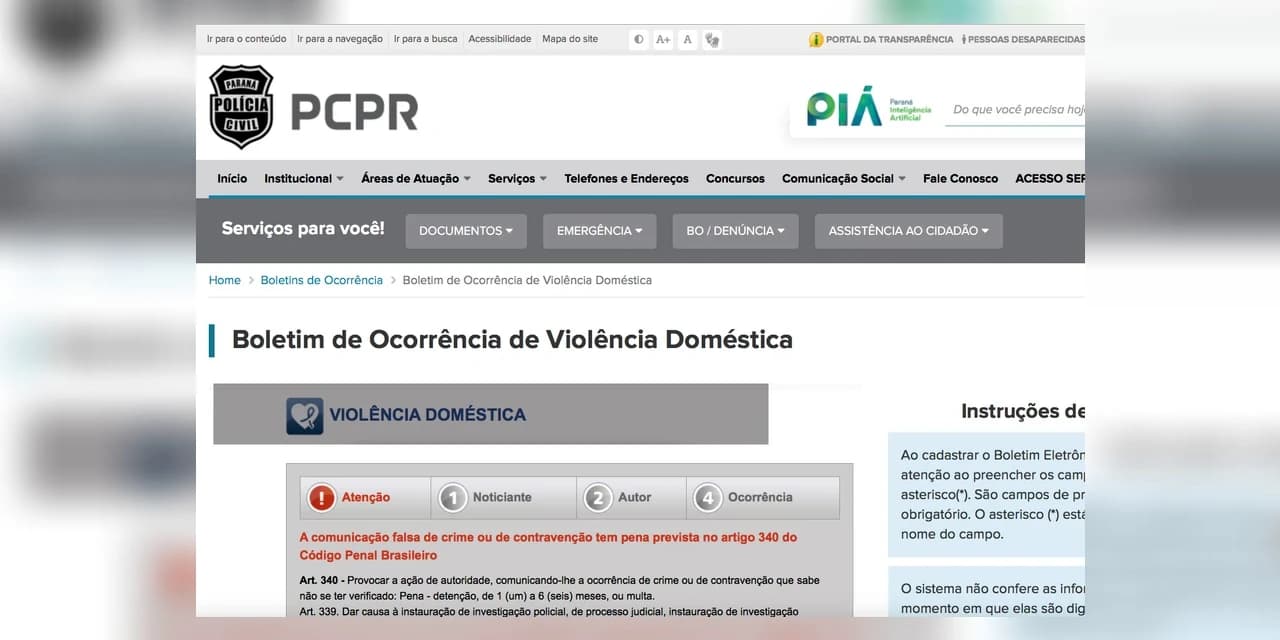This screenshot has width=1280, height=640.
Task: Open the Libras sign language icon
Action: click(712, 40)
